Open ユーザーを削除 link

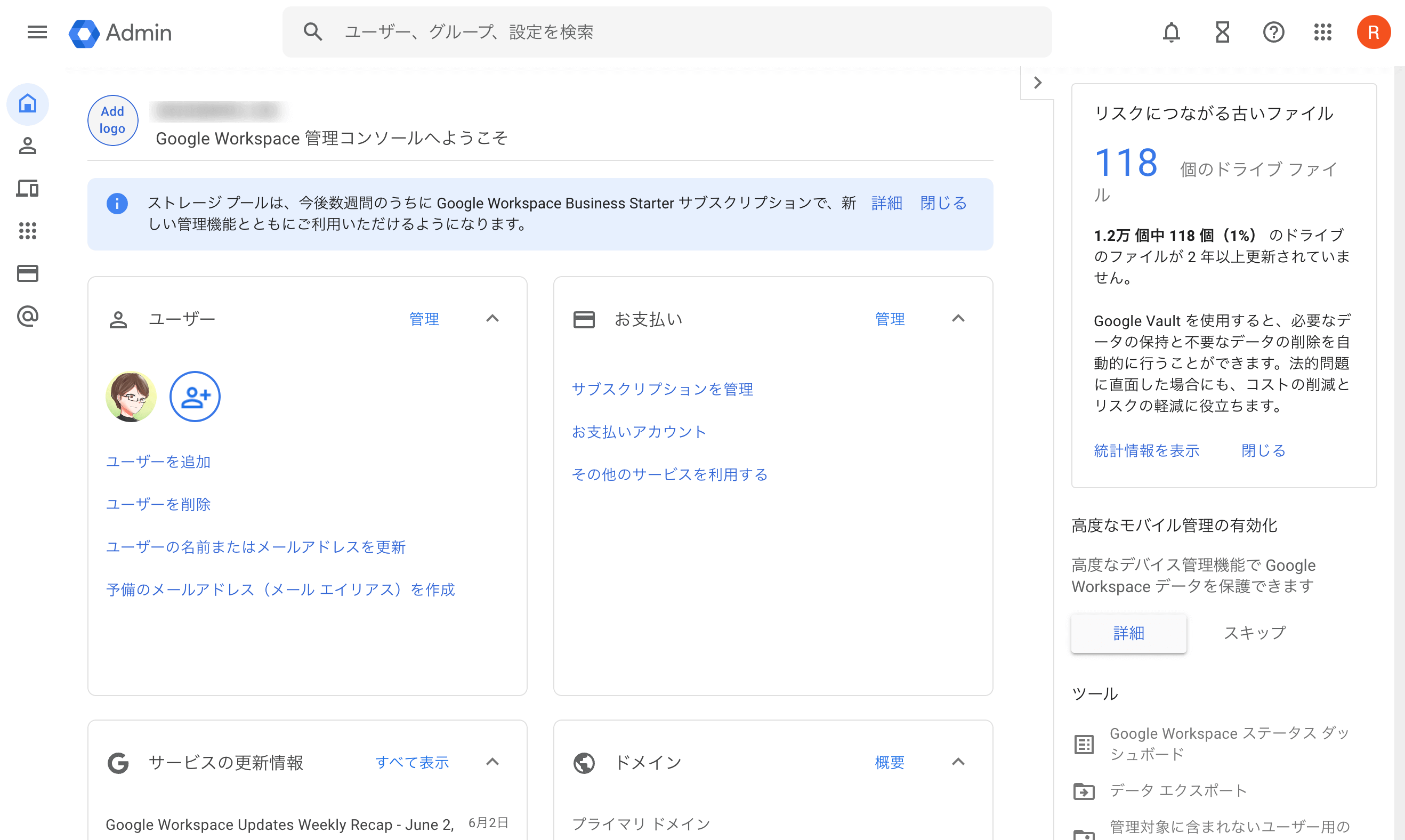158,504
